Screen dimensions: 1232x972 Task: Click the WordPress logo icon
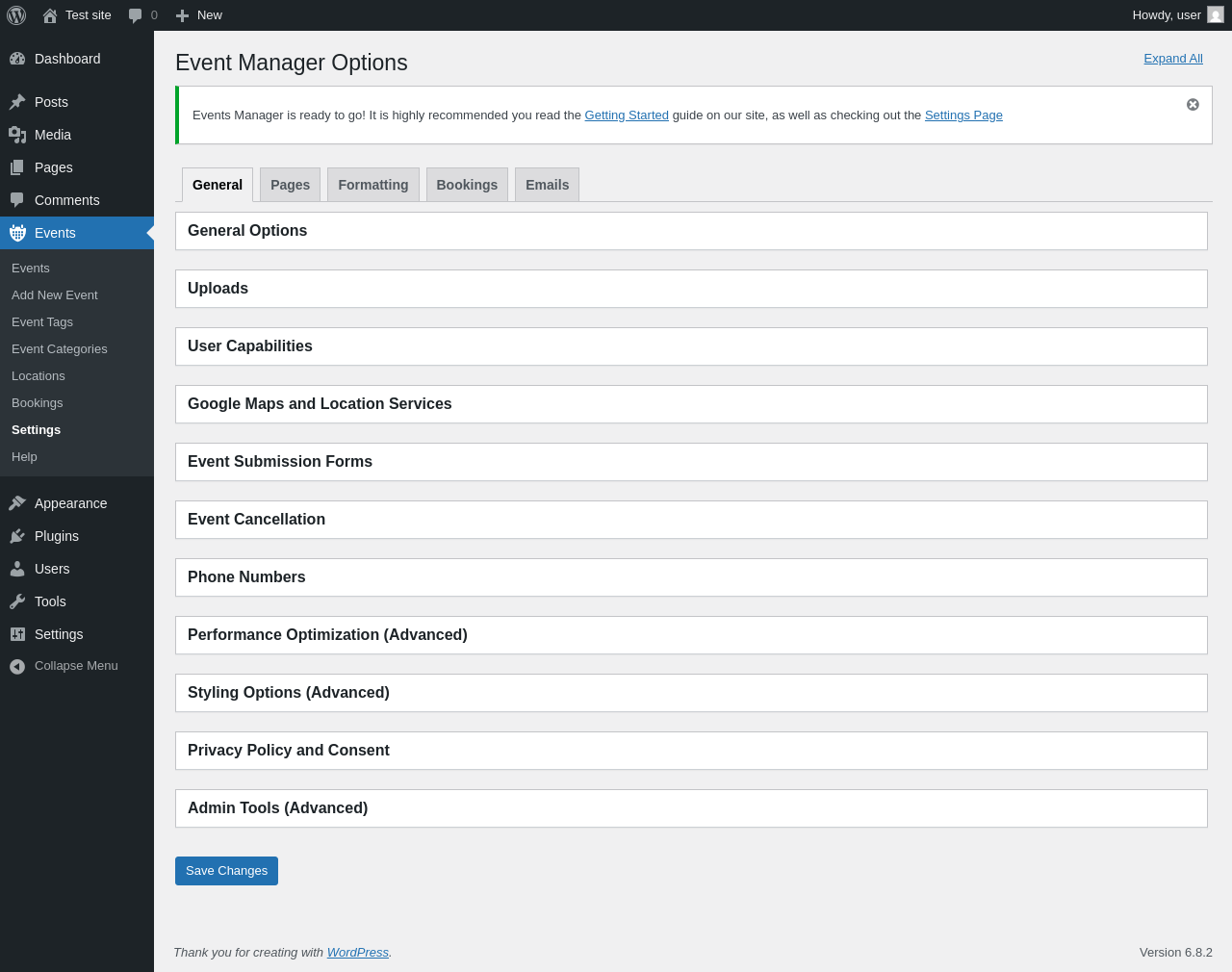16,15
